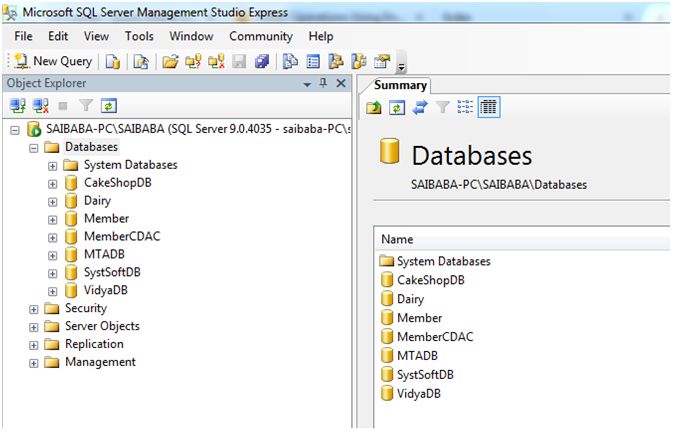Open the Properties Window toolbar icon
Screen dimensions: 676x432
[x=382, y=62]
